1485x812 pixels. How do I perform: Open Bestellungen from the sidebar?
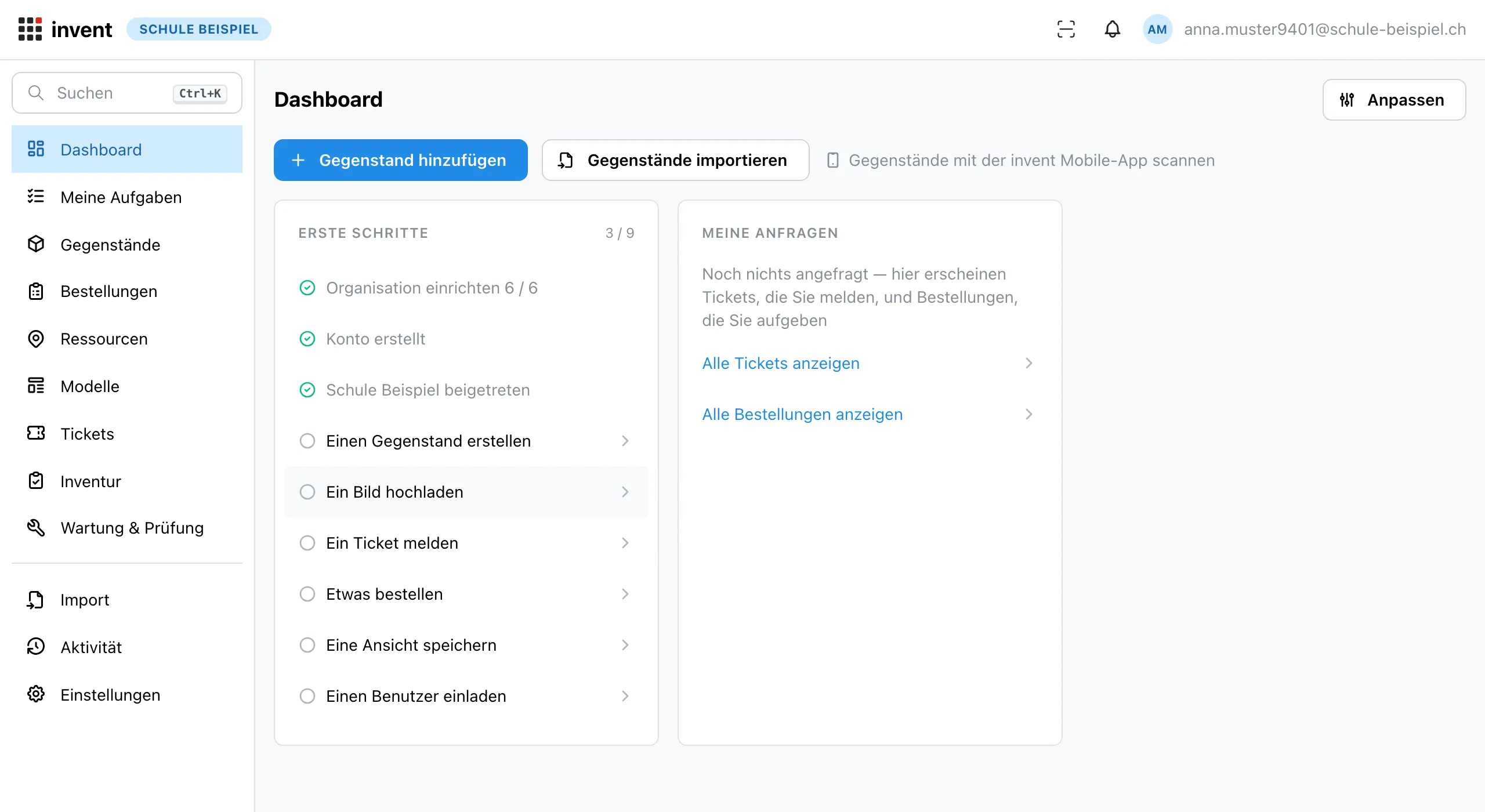pyautogui.click(x=127, y=291)
